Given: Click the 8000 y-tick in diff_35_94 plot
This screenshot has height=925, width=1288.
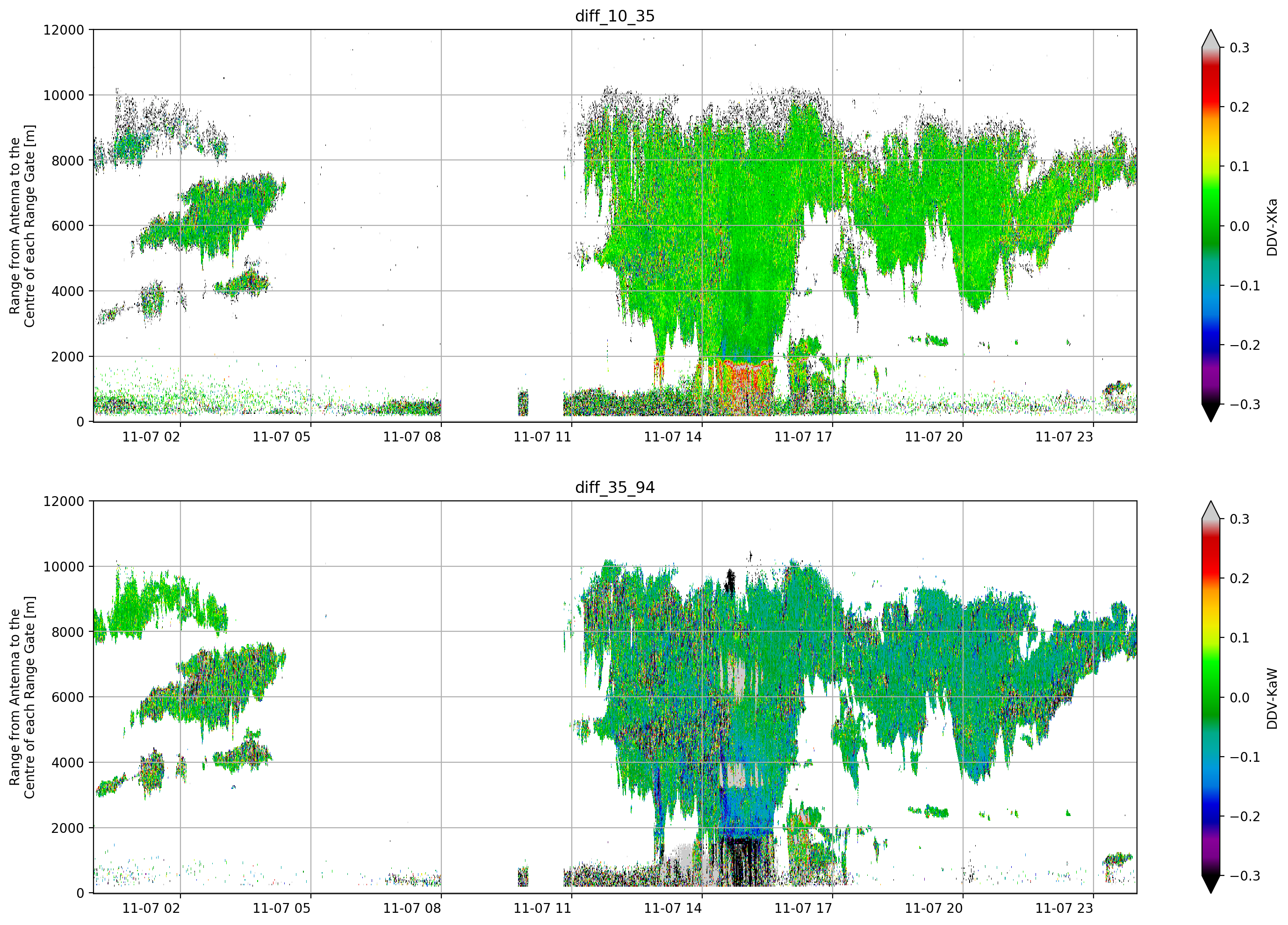Looking at the screenshot, I should 68,632.
